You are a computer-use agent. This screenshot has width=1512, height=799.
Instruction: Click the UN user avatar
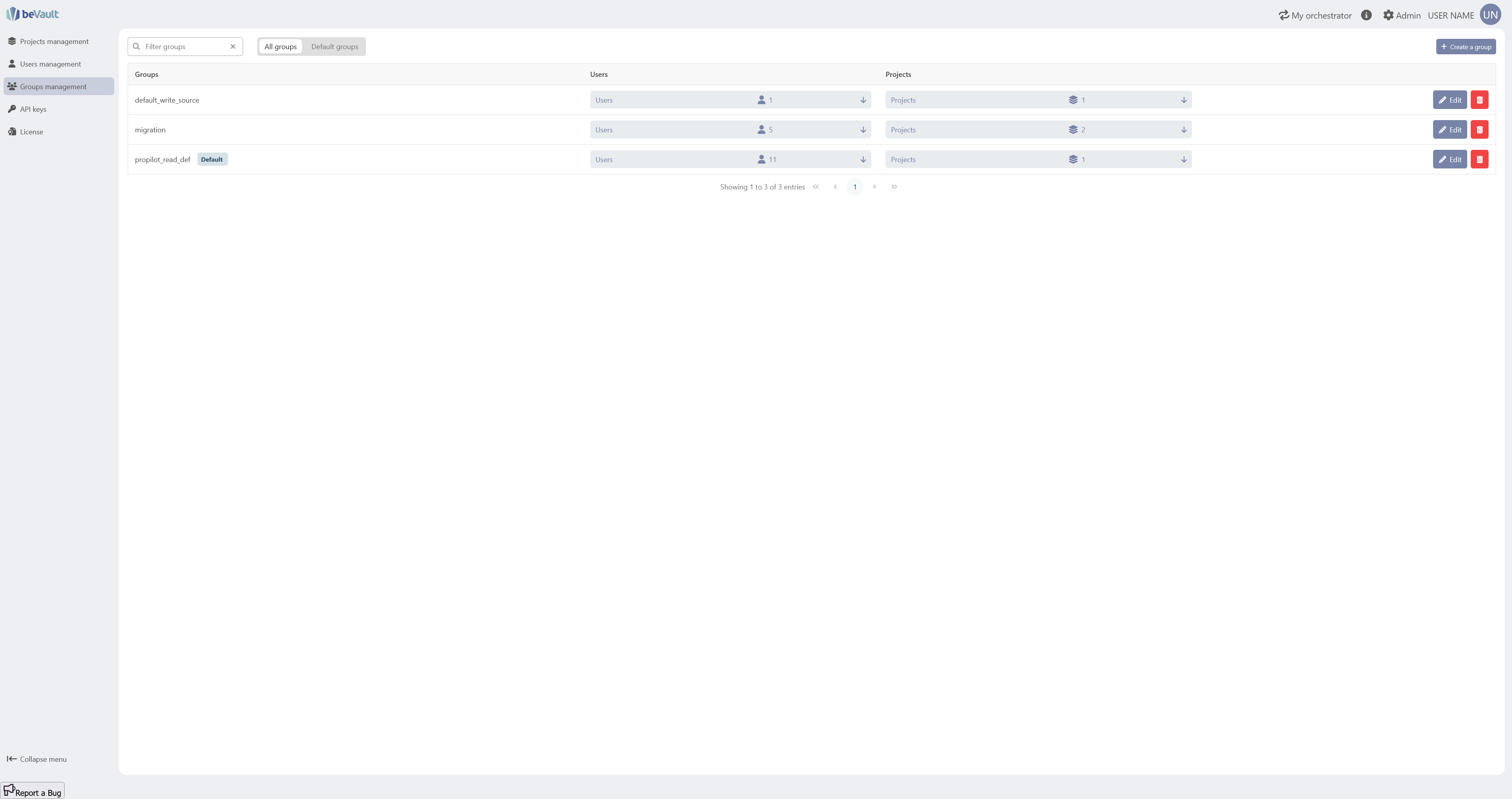[x=1490, y=15]
